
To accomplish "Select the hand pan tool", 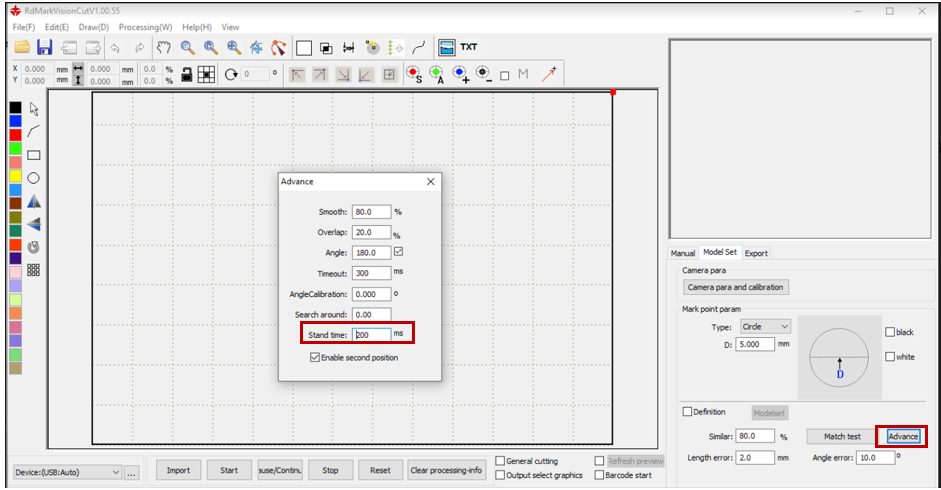I will click(164, 47).
